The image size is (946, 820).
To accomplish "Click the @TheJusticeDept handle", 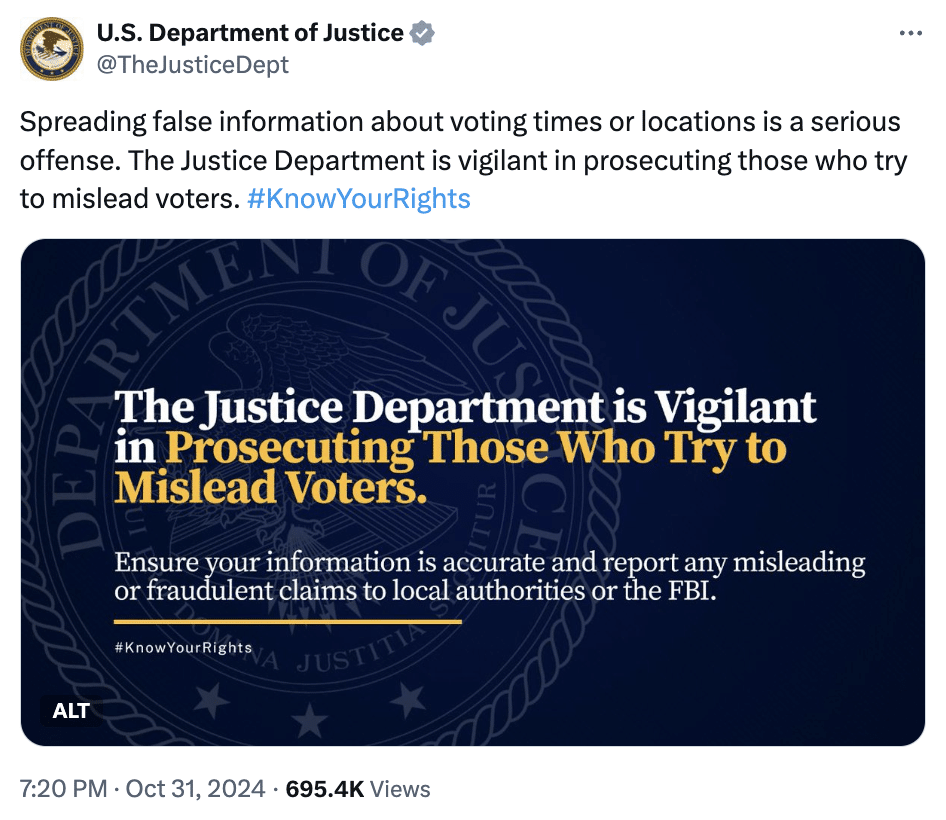I will click(x=192, y=65).
